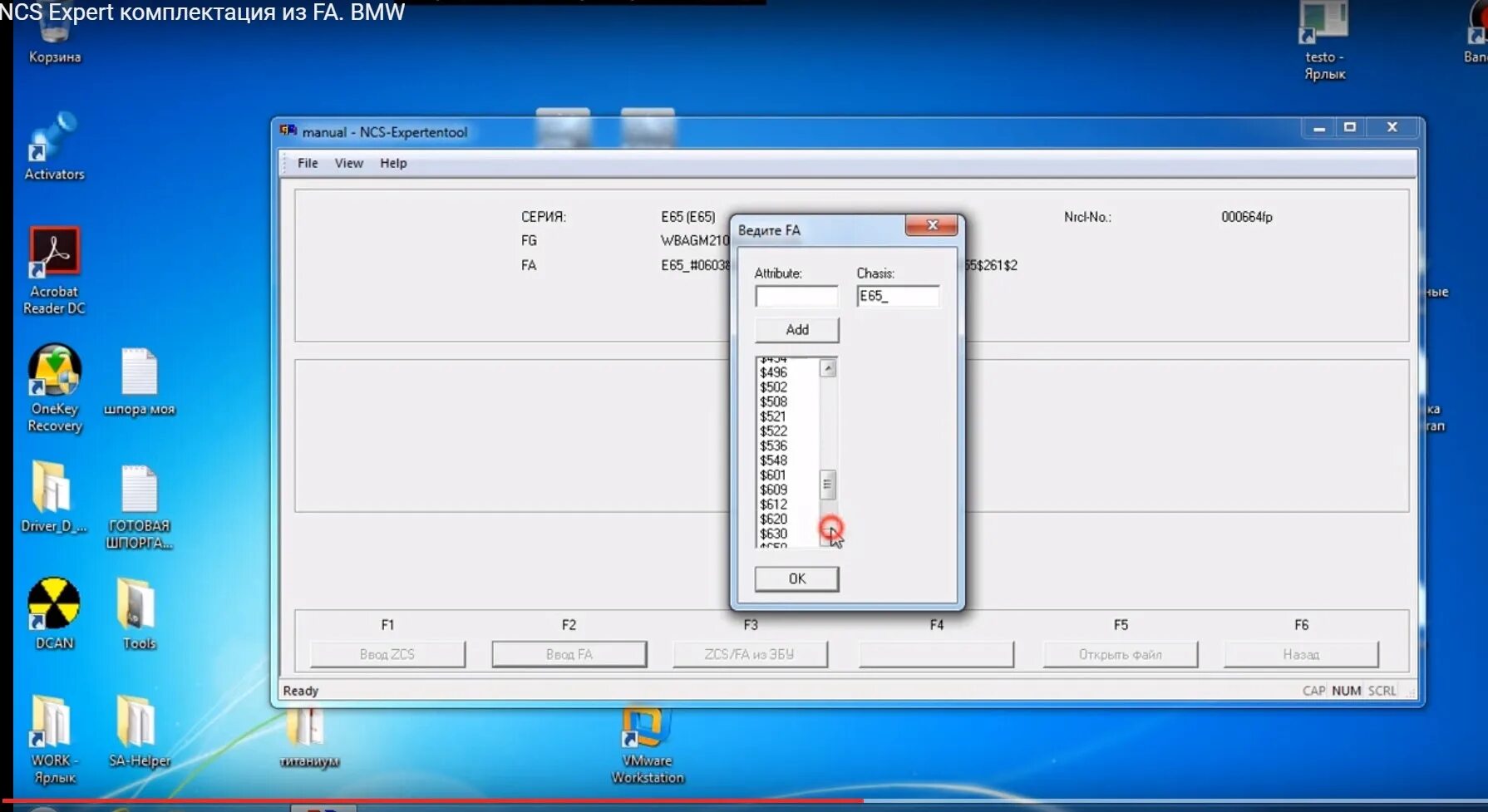Open the View menu
This screenshot has height=812, width=1488.
click(349, 163)
